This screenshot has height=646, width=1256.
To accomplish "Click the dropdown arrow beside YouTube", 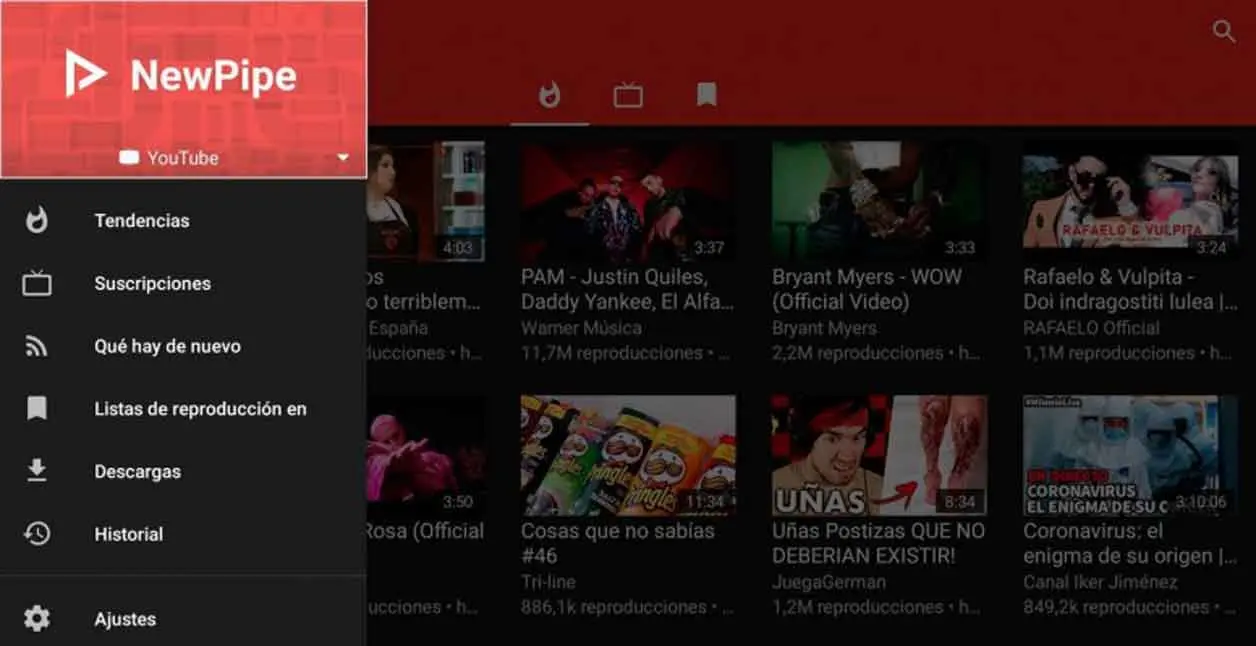I will [x=343, y=157].
